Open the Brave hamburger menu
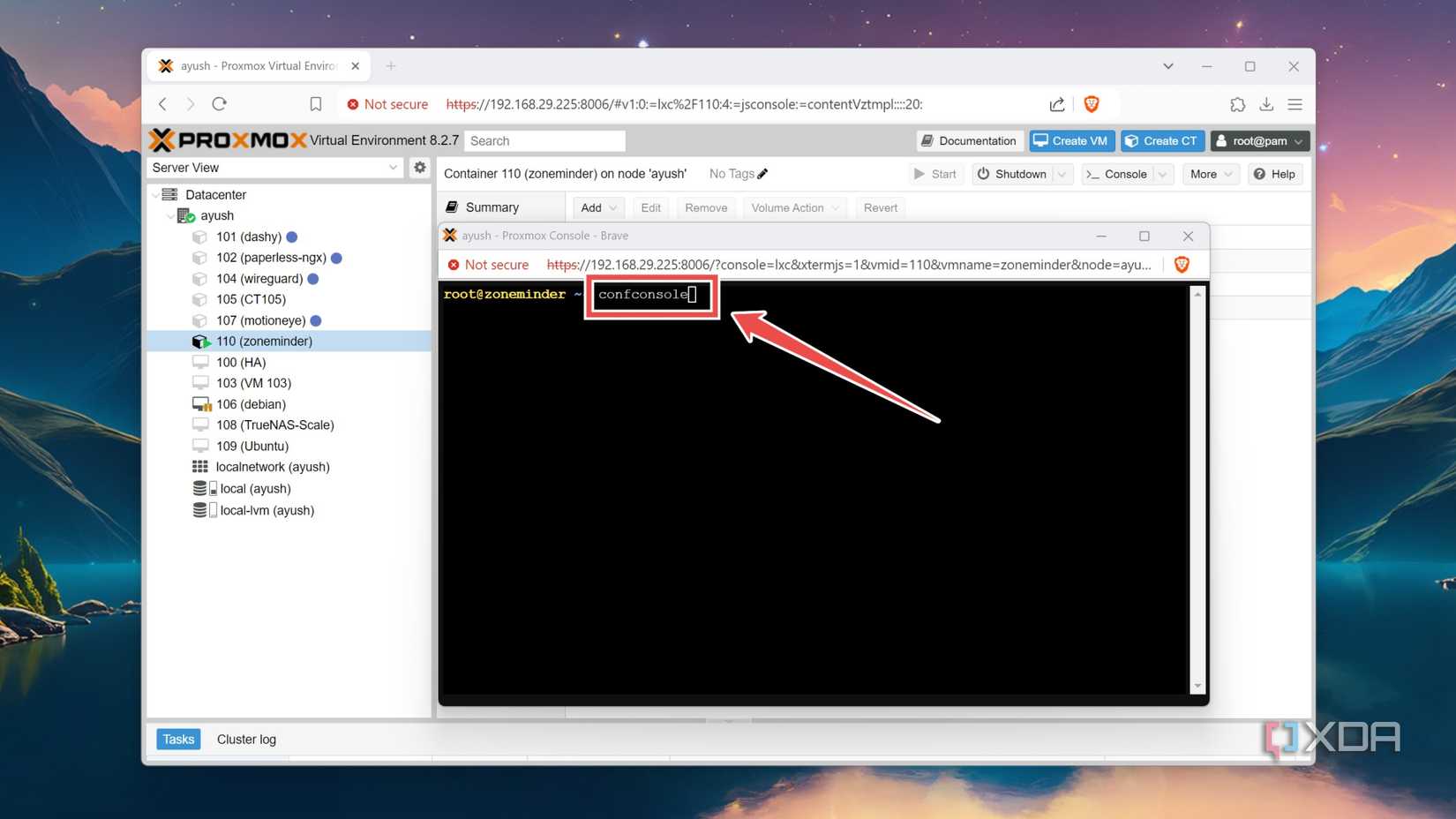Image resolution: width=1456 pixels, height=819 pixels. [1295, 104]
